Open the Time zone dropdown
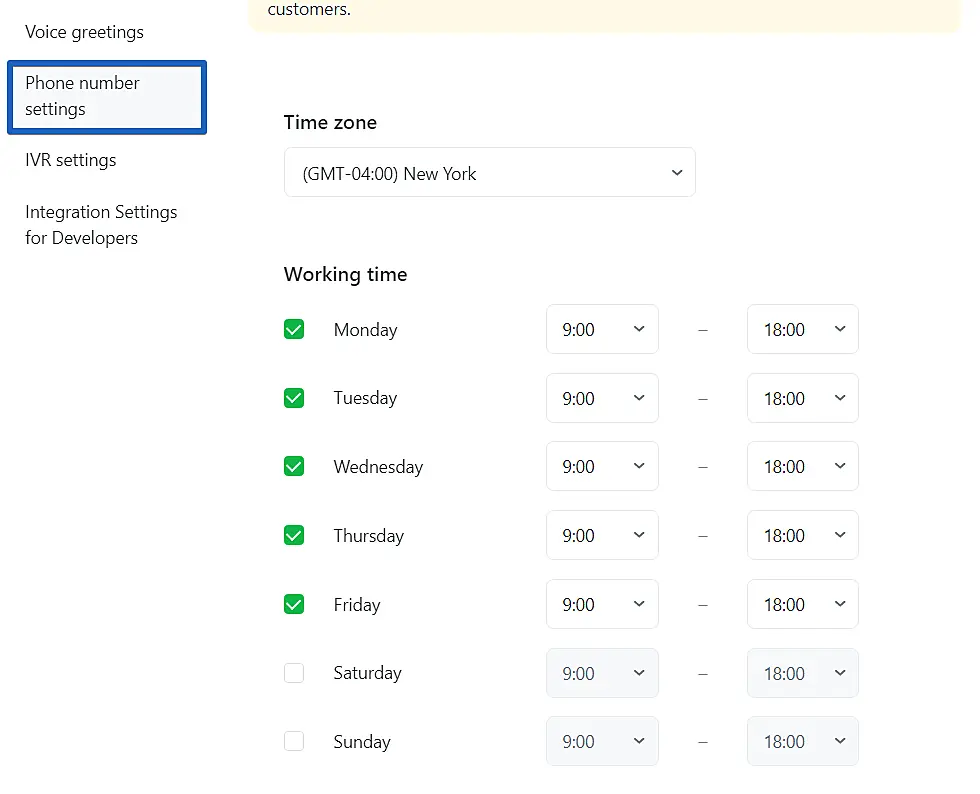Screen dimensions: 980x794 (489, 173)
